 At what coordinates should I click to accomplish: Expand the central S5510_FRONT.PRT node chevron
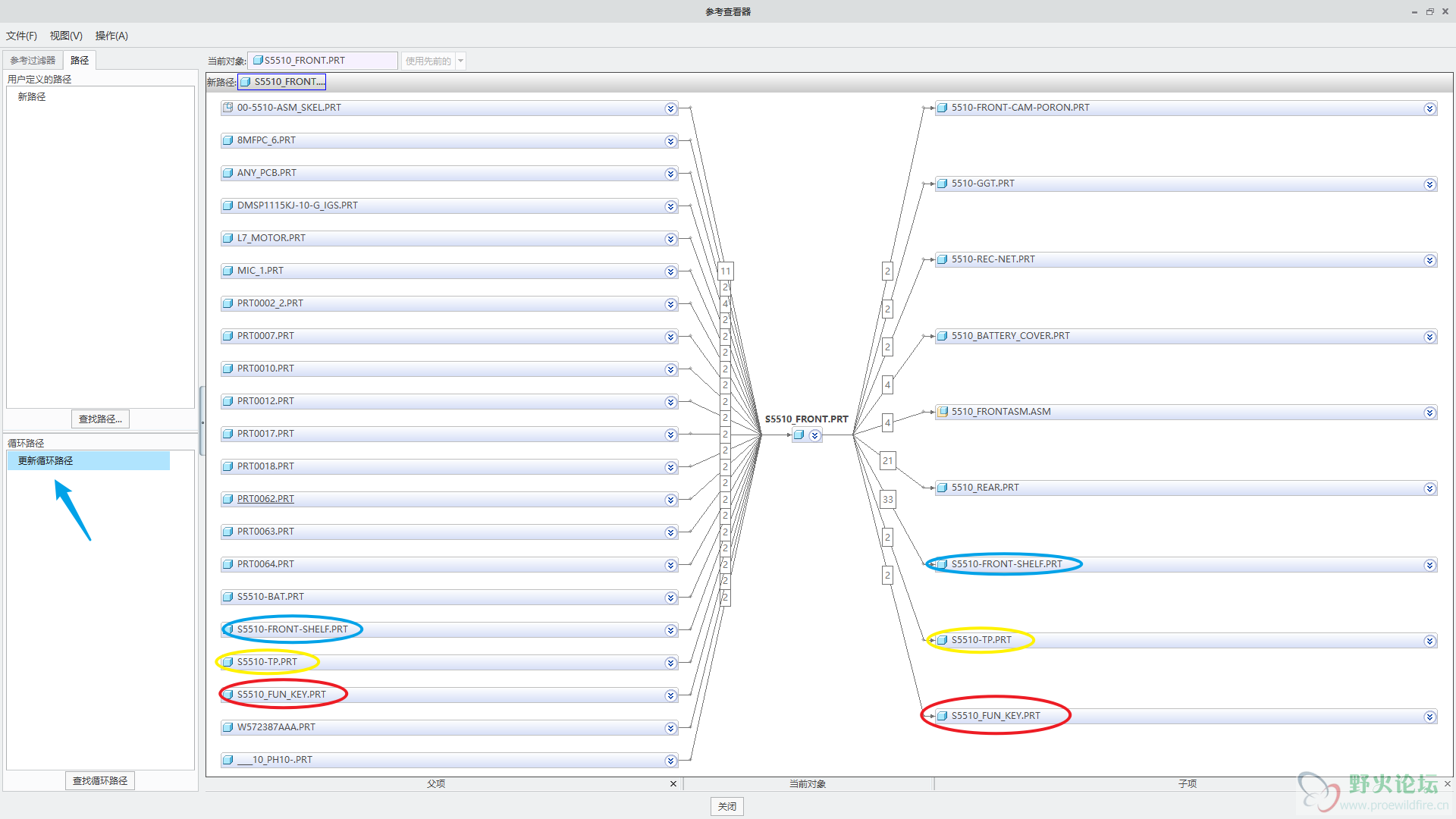point(814,435)
